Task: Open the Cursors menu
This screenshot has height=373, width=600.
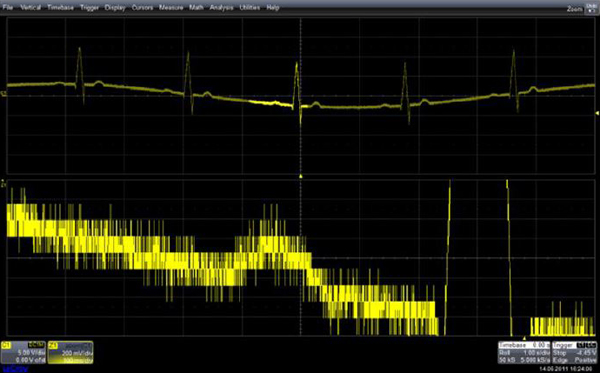Action: (142, 7)
